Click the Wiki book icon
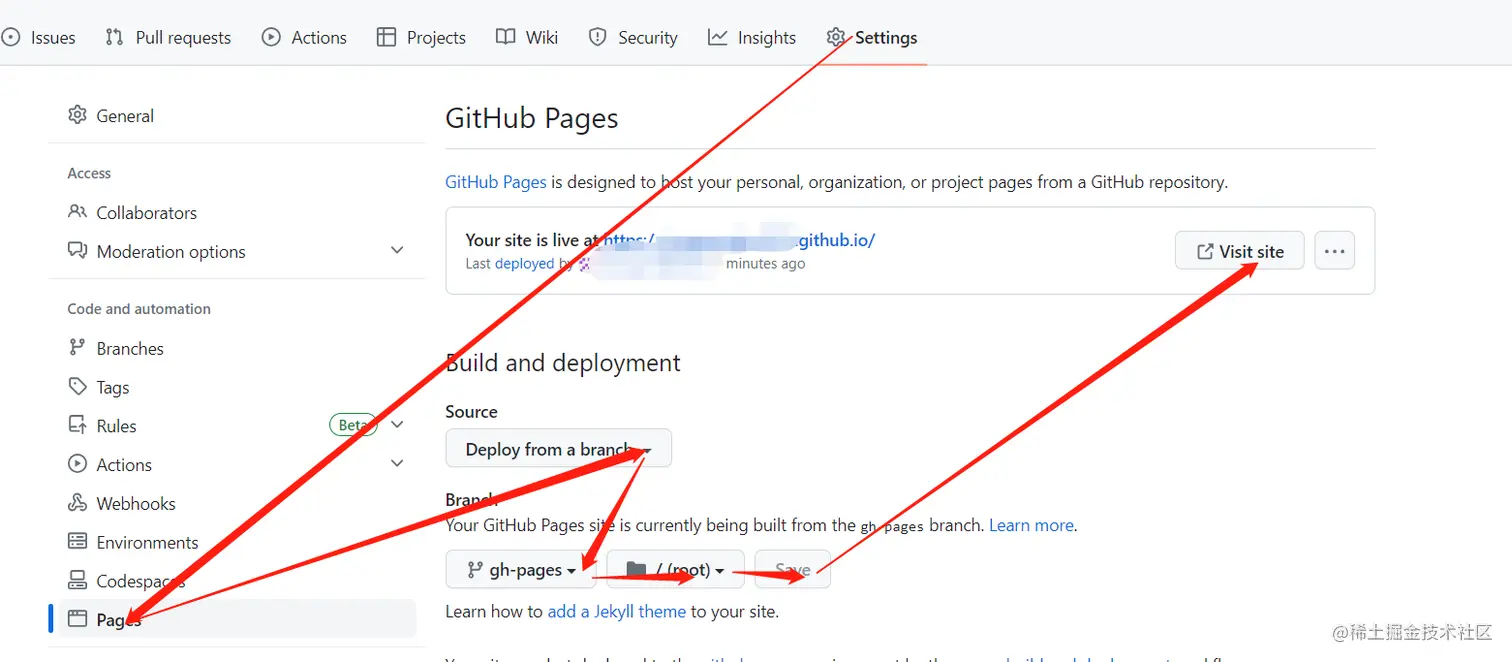This screenshot has width=1512, height=662. click(505, 38)
